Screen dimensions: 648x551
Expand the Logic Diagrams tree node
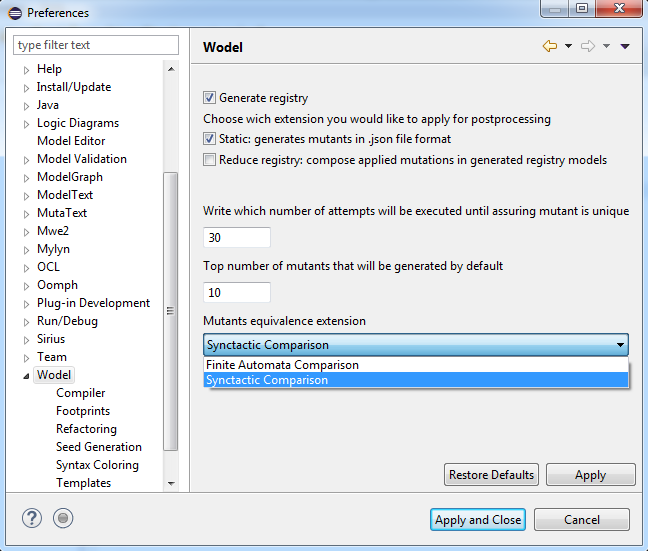(x=26, y=124)
